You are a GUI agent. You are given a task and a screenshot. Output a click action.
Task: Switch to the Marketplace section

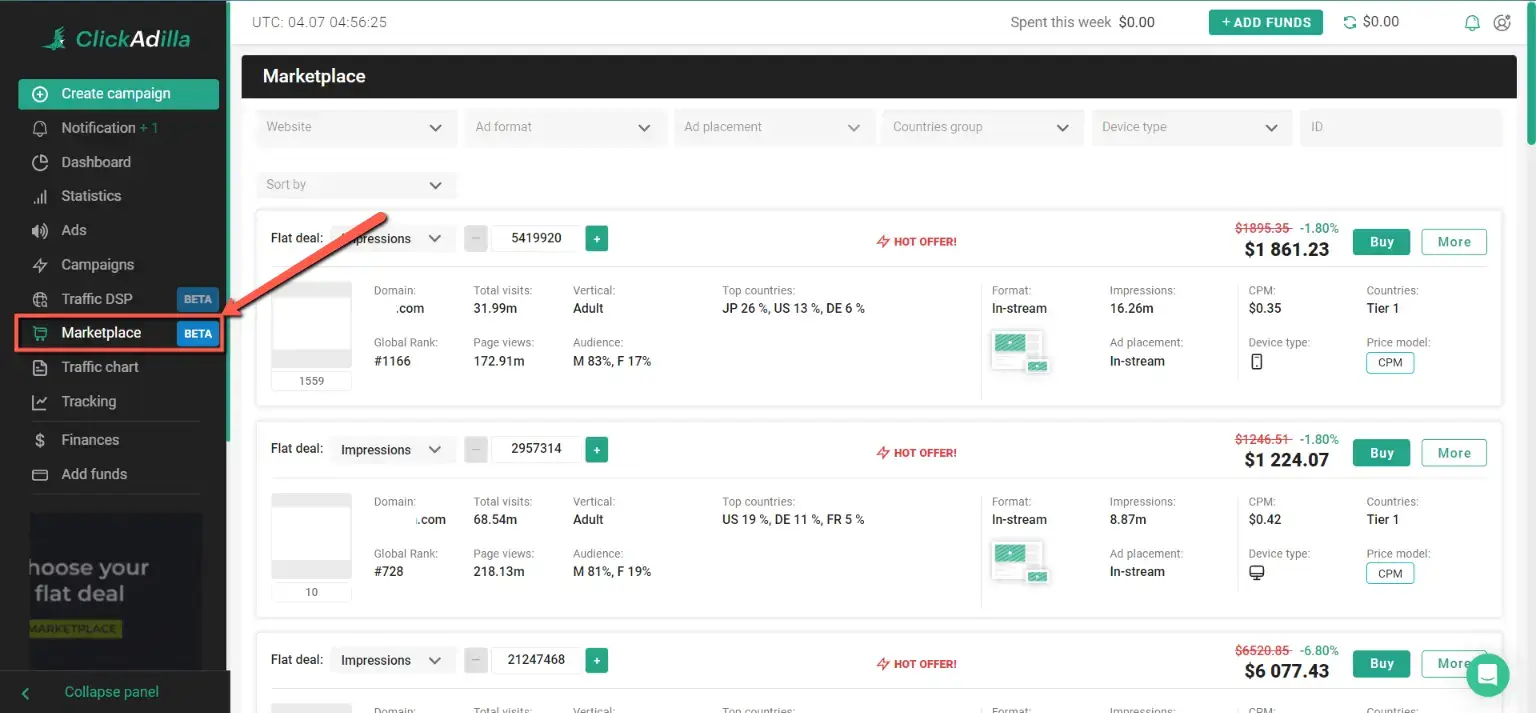point(101,333)
